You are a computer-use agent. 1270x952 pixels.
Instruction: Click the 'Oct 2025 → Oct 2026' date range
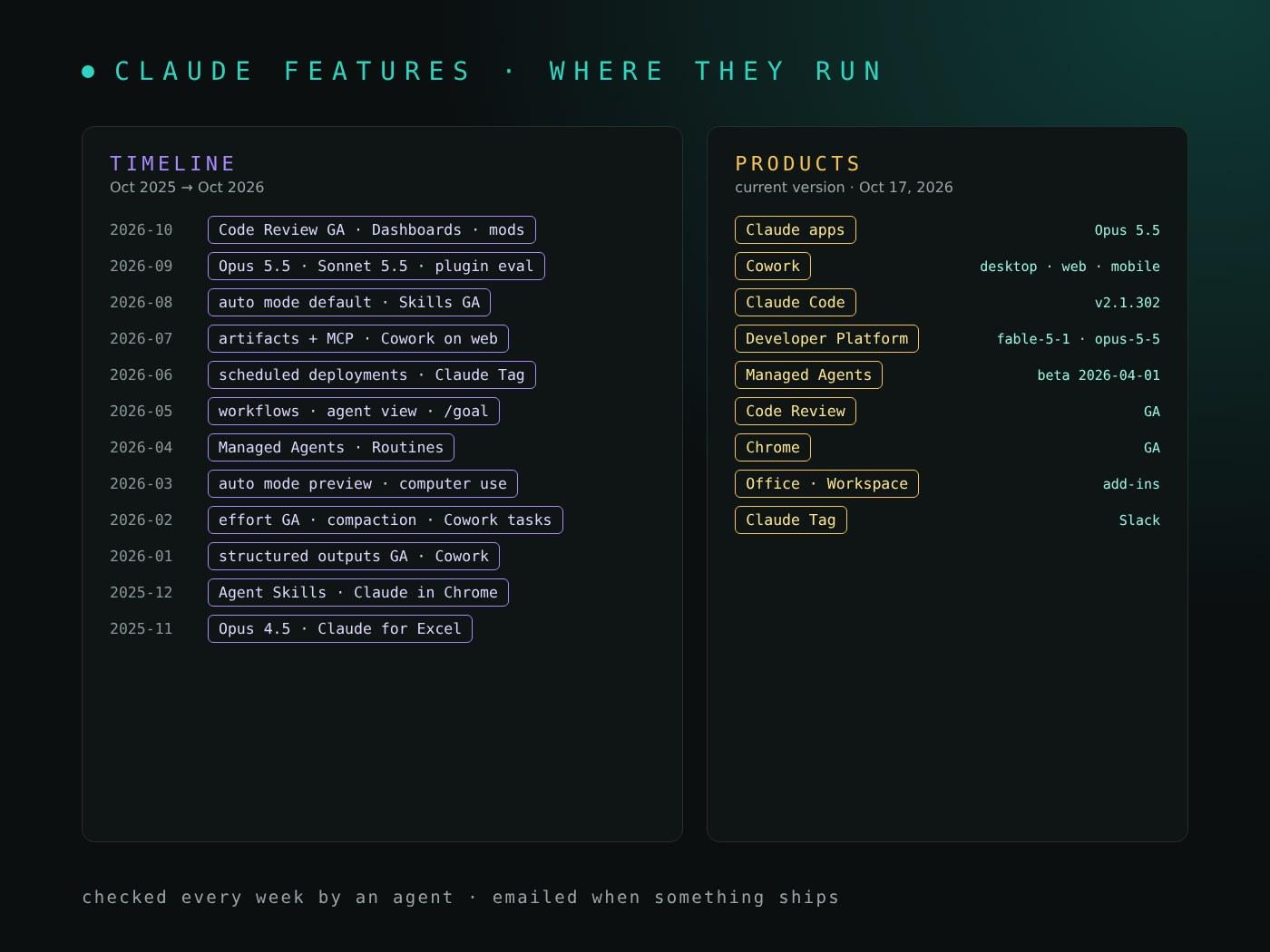tap(187, 188)
